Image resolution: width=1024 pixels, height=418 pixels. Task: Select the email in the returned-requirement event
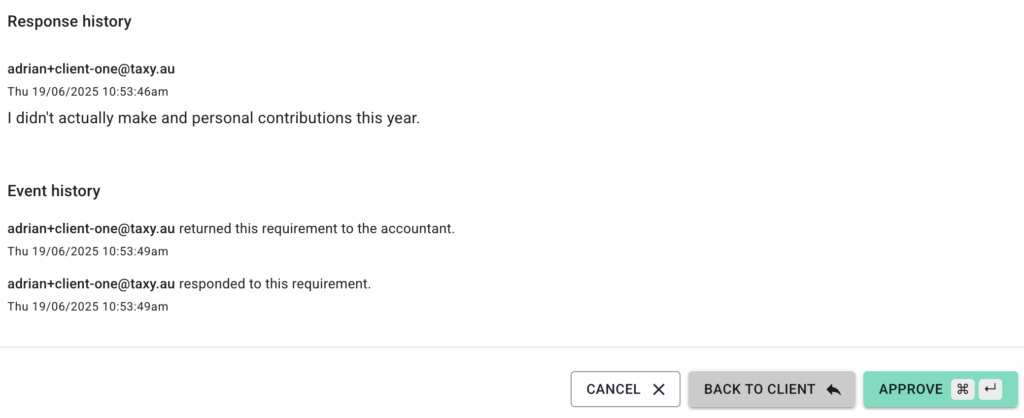click(91, 228)
